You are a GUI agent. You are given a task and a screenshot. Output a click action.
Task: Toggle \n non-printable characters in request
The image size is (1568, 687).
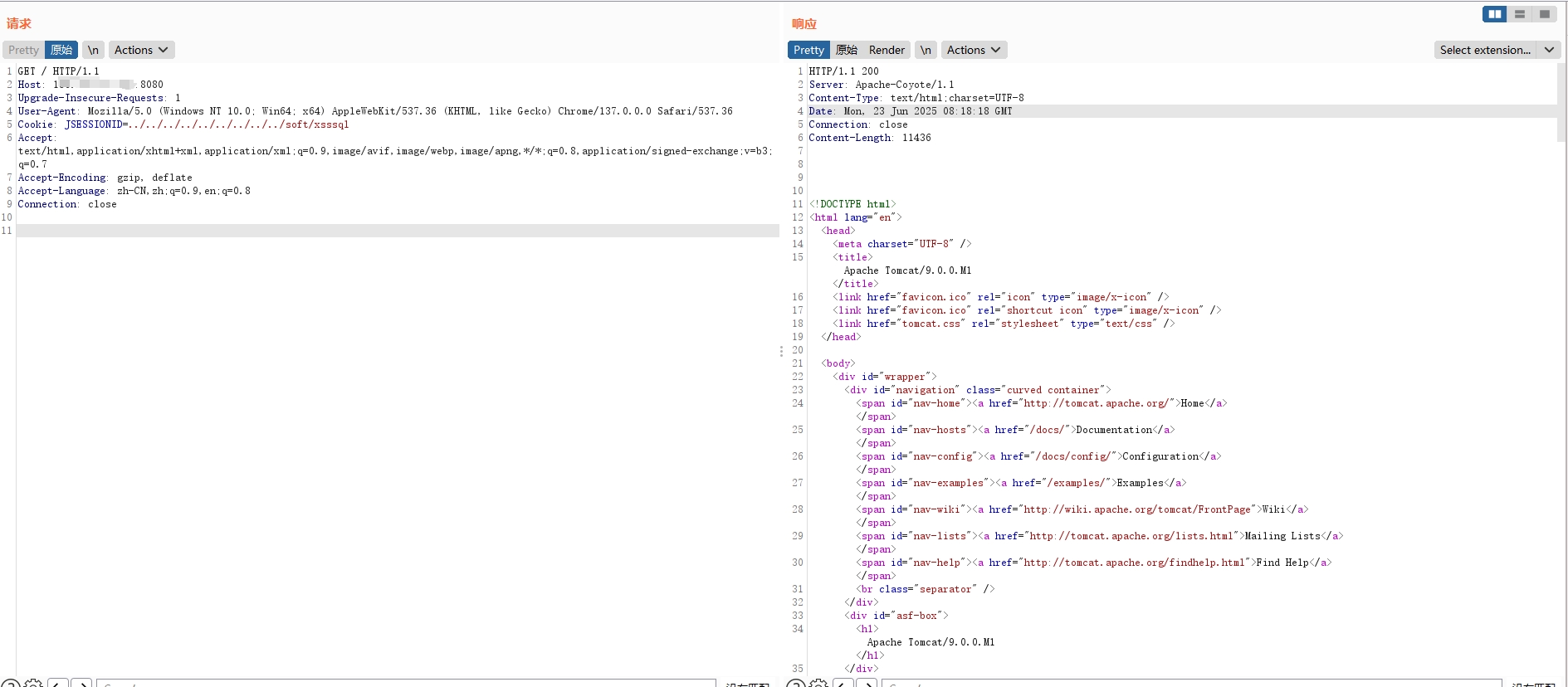94,50
